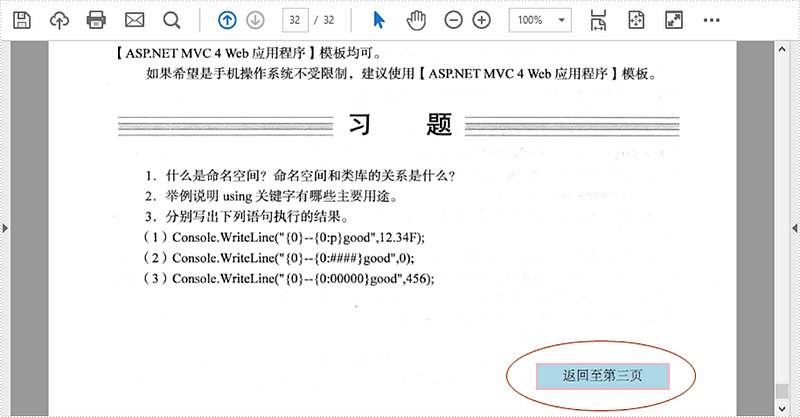This screenshot has height=417, width=800.
Task: Click the current page number field
Action: tap(294, 20)
